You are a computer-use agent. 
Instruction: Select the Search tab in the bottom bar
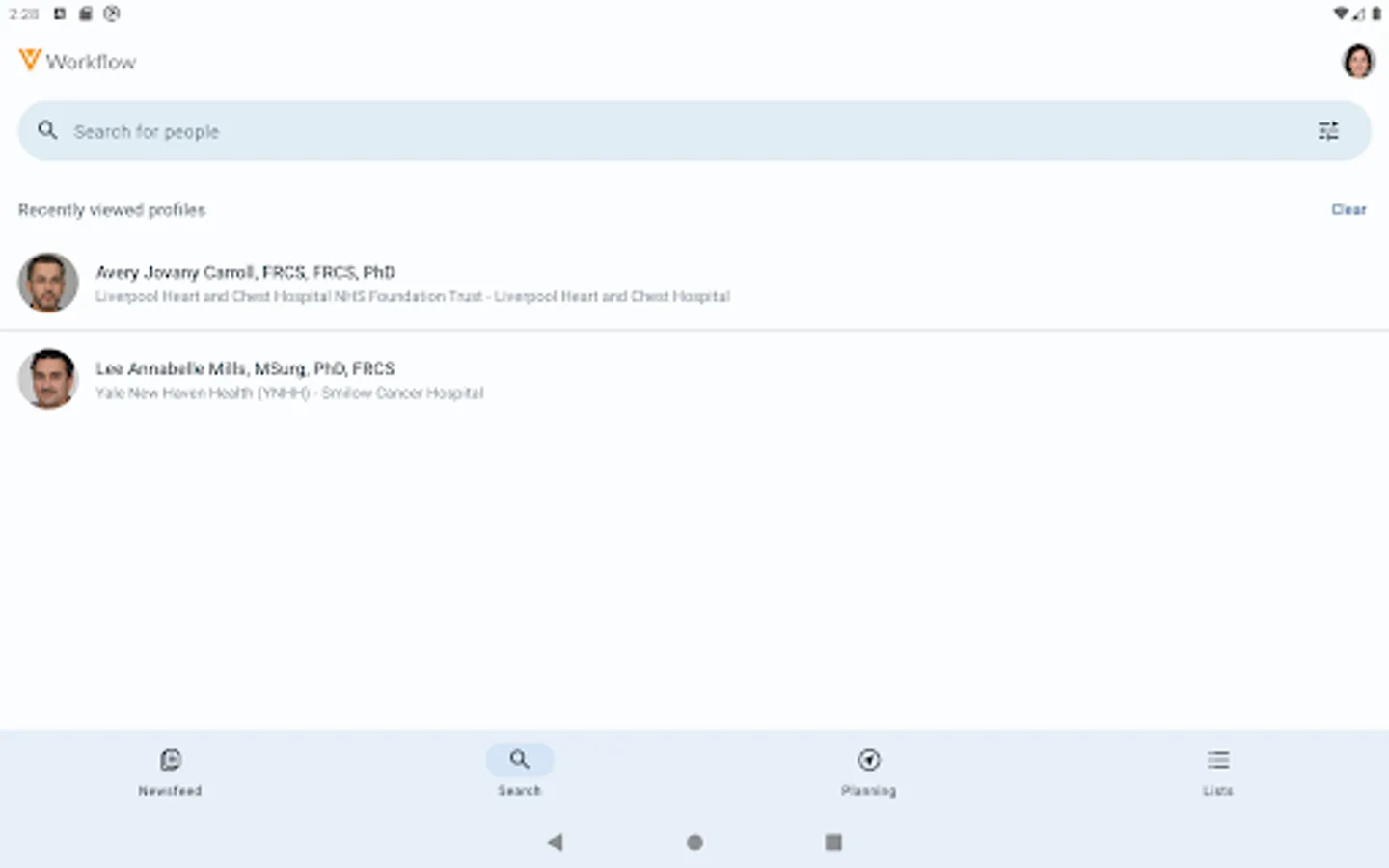[x=520, y=773]
